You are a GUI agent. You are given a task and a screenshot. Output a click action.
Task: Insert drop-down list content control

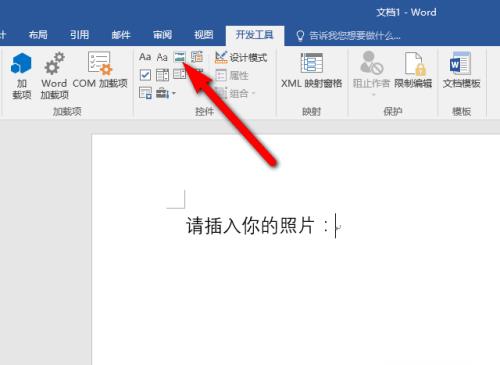point(179,74)
